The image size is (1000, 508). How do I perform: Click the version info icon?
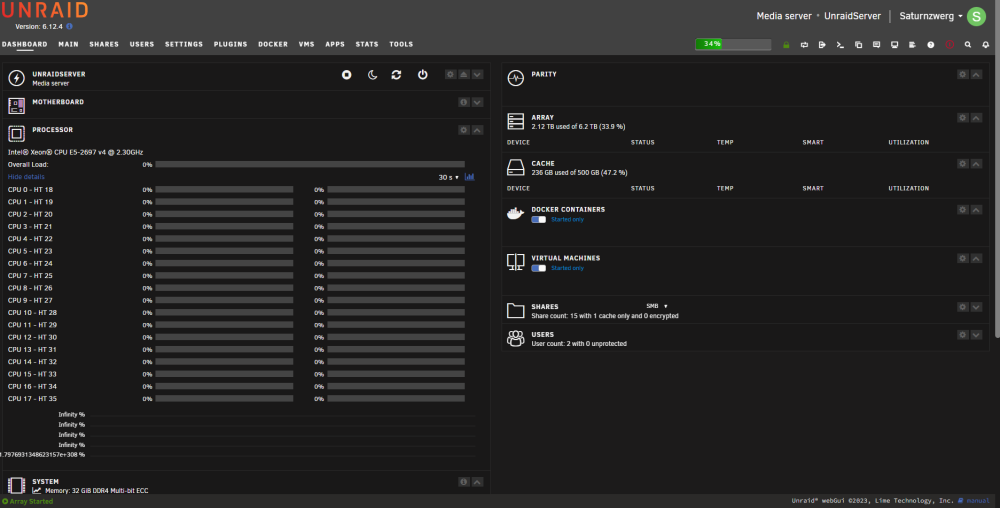coord(70,26)
